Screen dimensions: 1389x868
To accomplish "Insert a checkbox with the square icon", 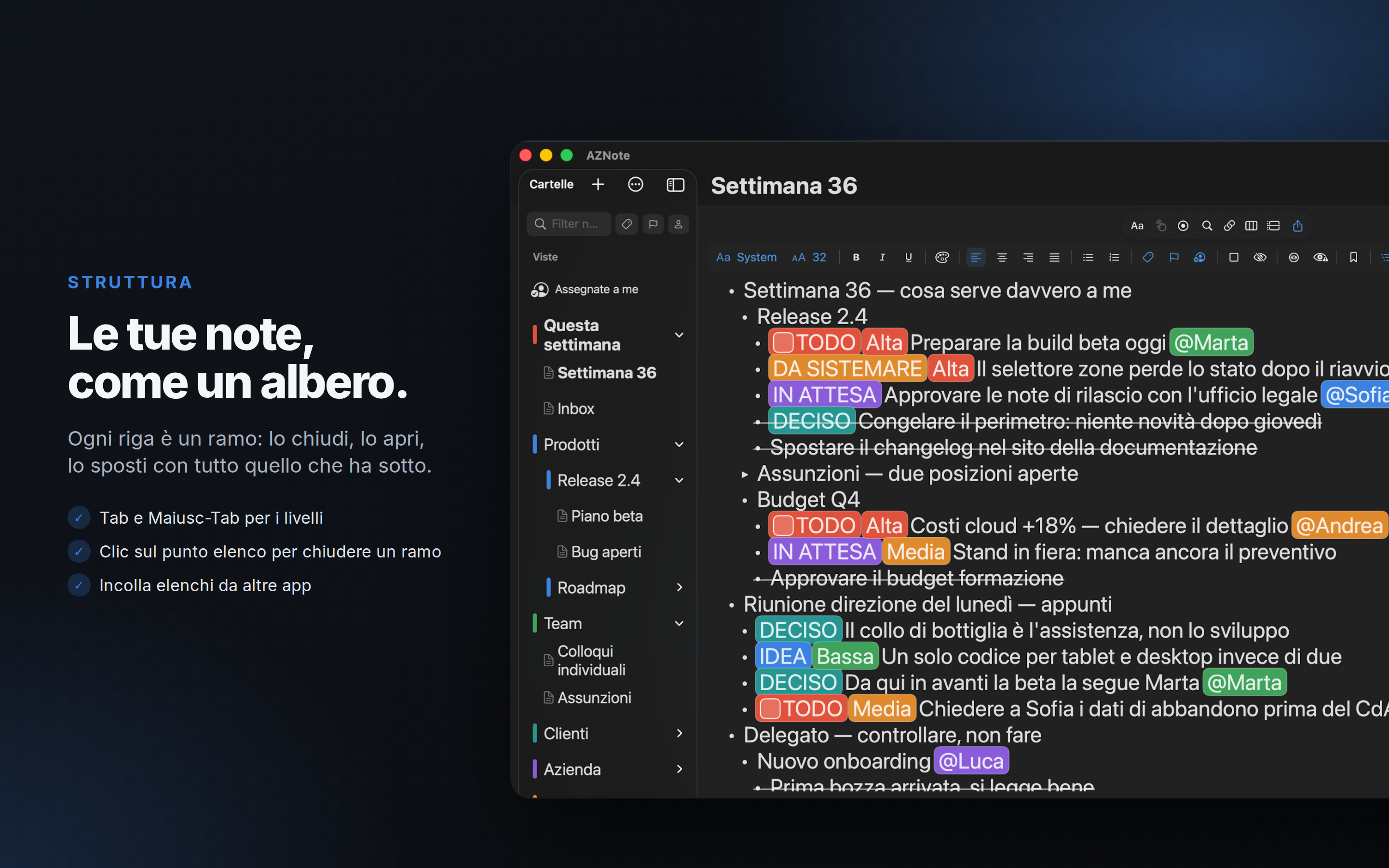I will 1233,257.
